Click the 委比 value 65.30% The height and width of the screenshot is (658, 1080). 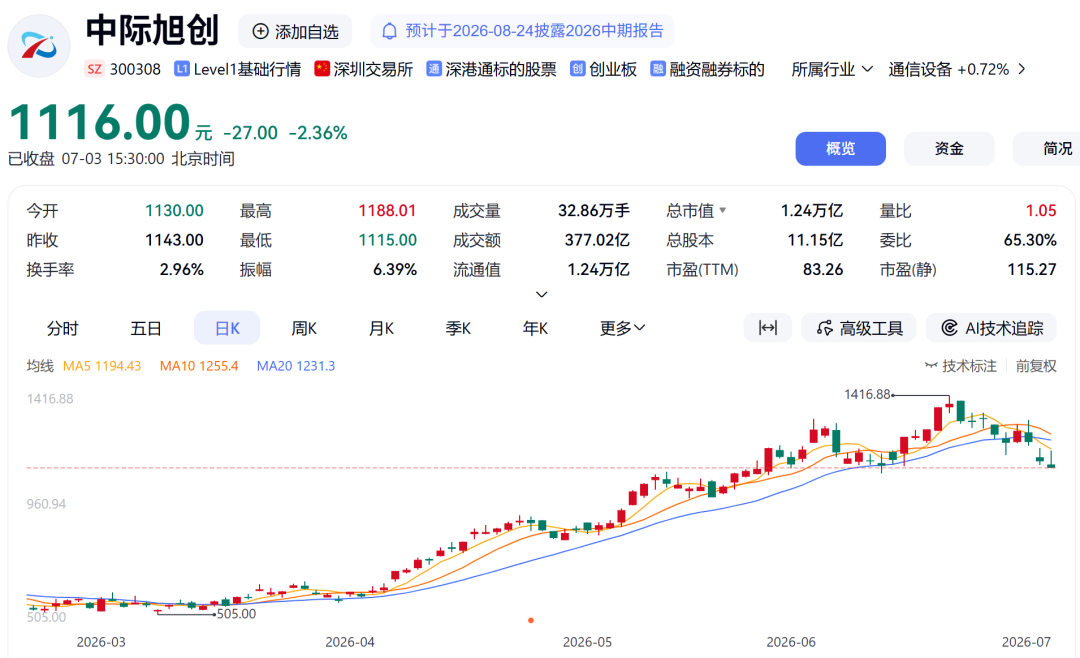pos(1030,240)
